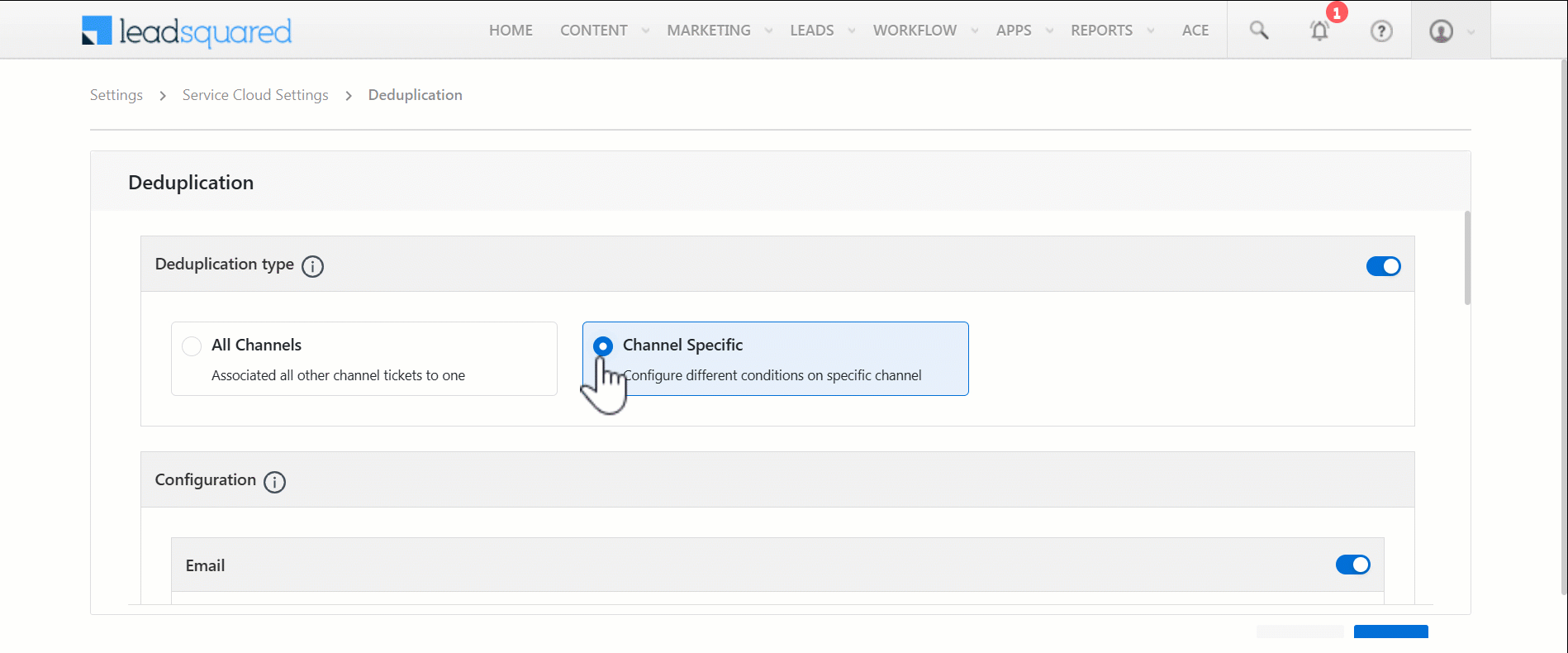
Task: Go to Service Cloud Settings breadcrumb
Action: (x=255, y=95)
